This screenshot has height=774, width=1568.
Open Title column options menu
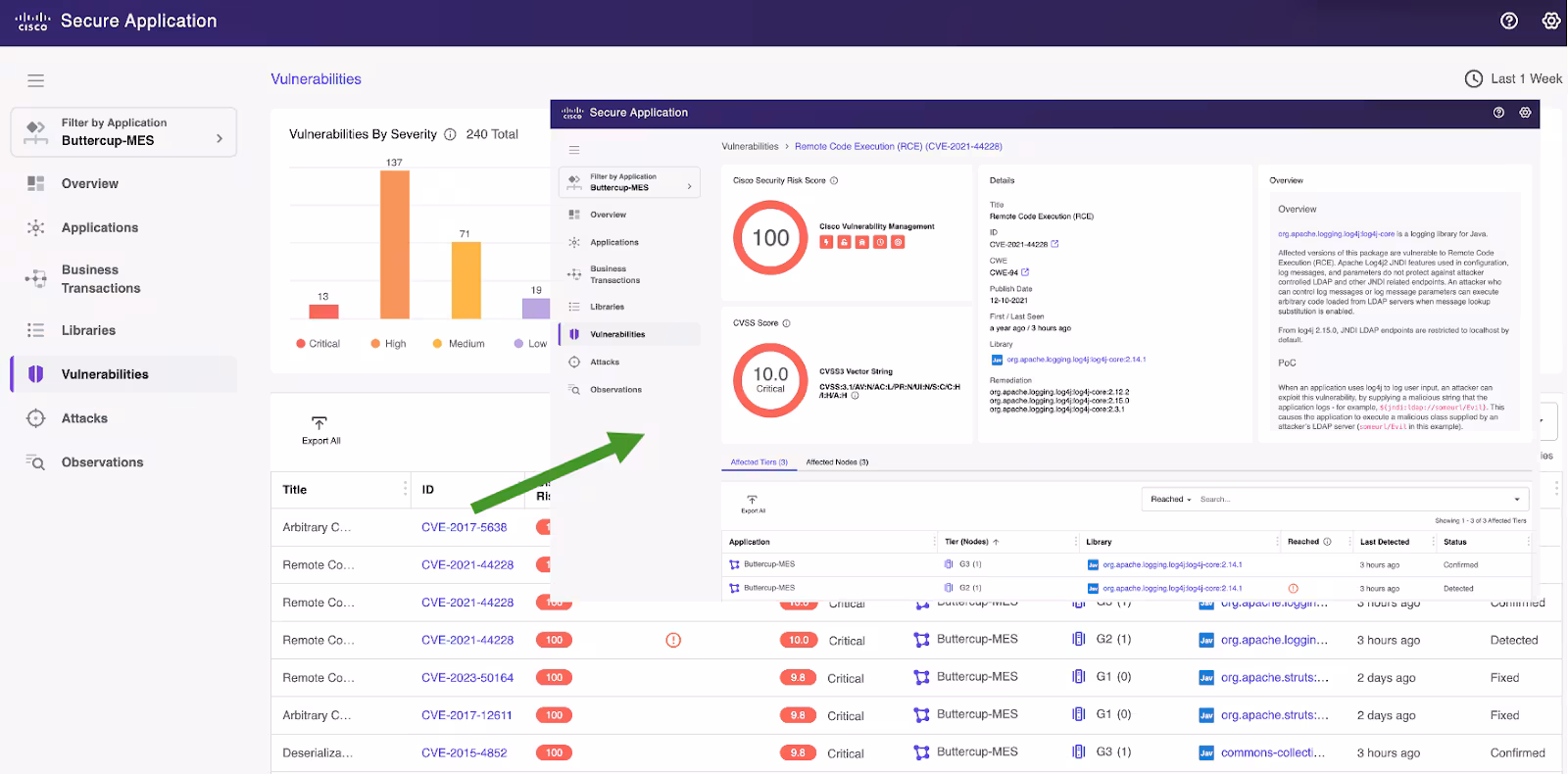pos(405,489)
